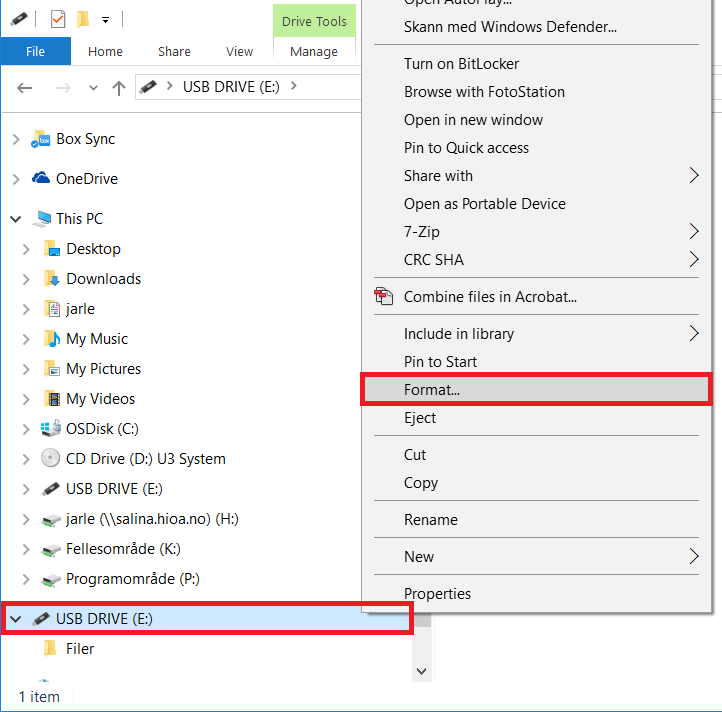The image size is (722, 712).
Task: Click the Drive Tools contextual tab header
Action: [314, 21]
